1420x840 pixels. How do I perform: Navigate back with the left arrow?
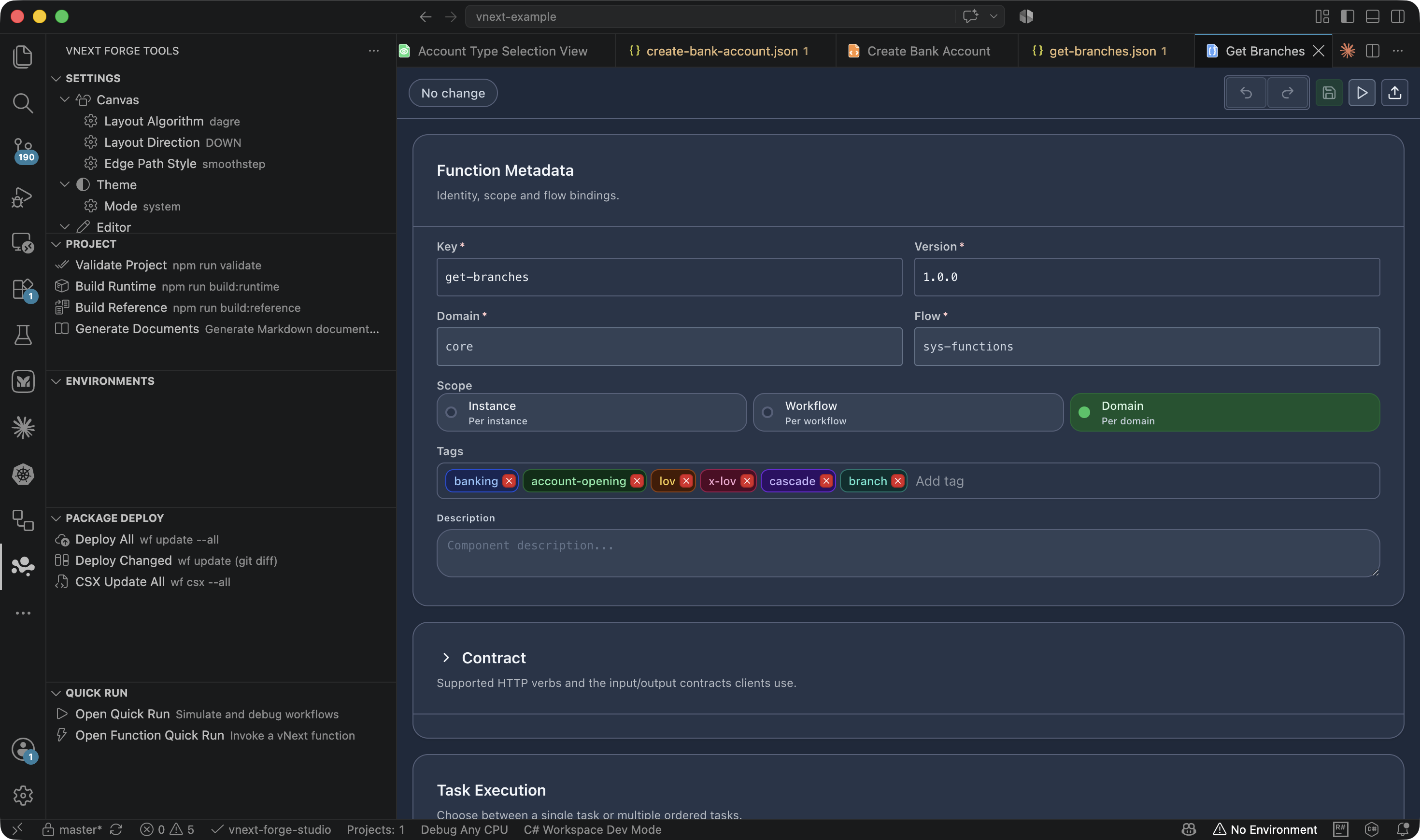pyautogui.click(x=426, y=17)
